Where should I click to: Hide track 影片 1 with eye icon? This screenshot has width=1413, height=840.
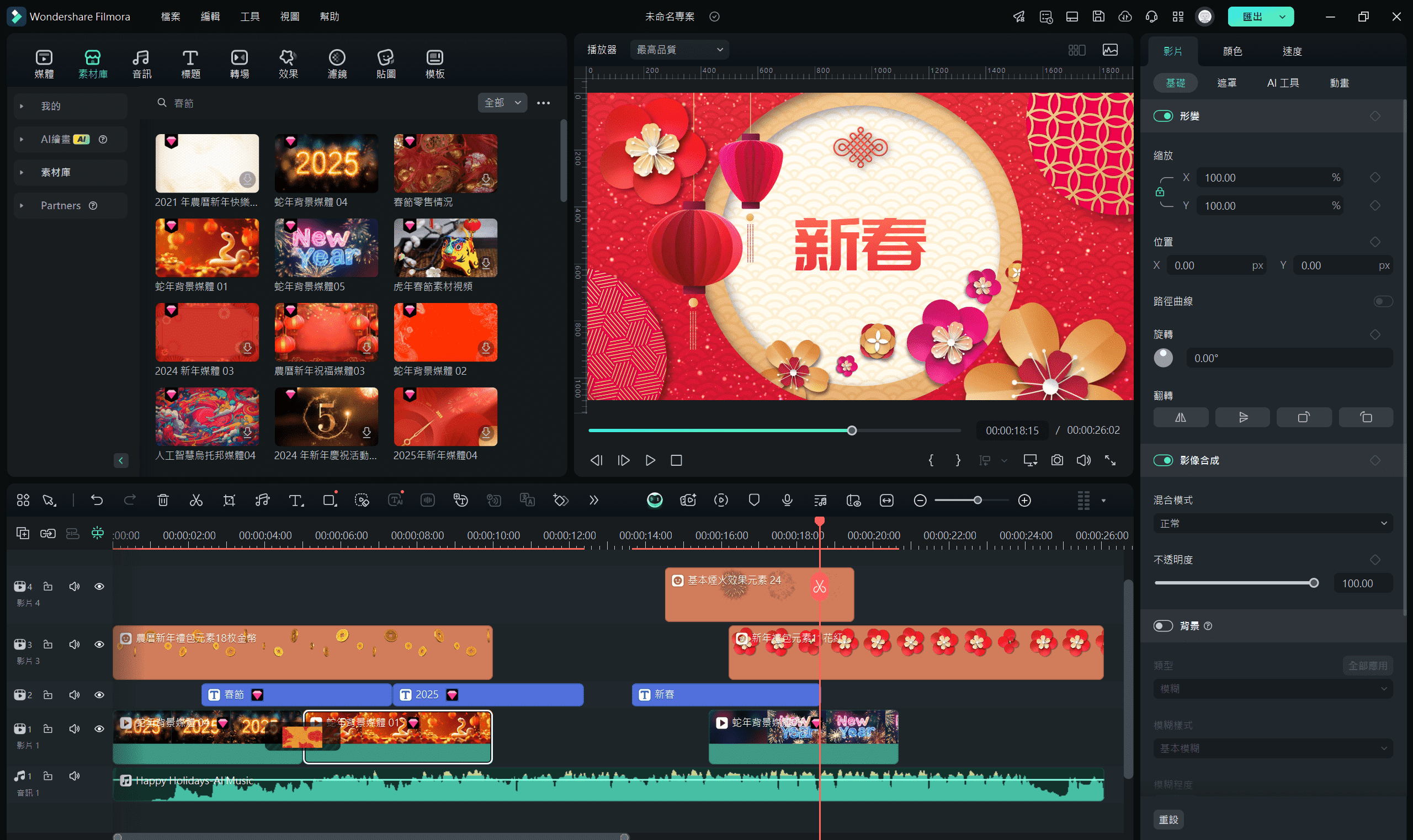coord(99,729)
